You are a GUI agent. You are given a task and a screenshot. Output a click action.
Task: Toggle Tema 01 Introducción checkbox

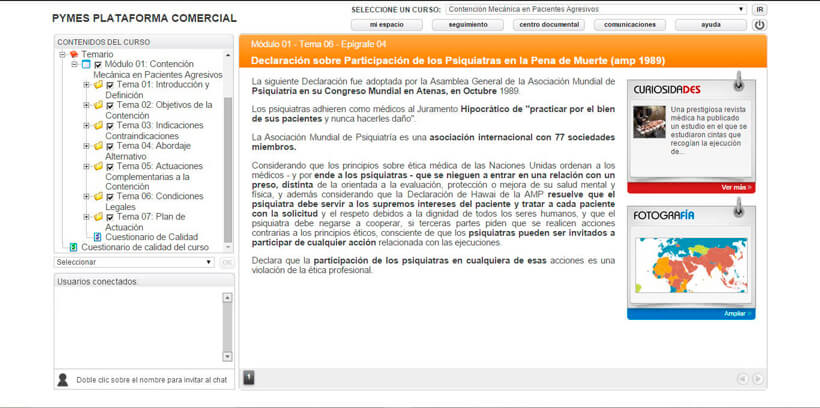tap(110, 85)
